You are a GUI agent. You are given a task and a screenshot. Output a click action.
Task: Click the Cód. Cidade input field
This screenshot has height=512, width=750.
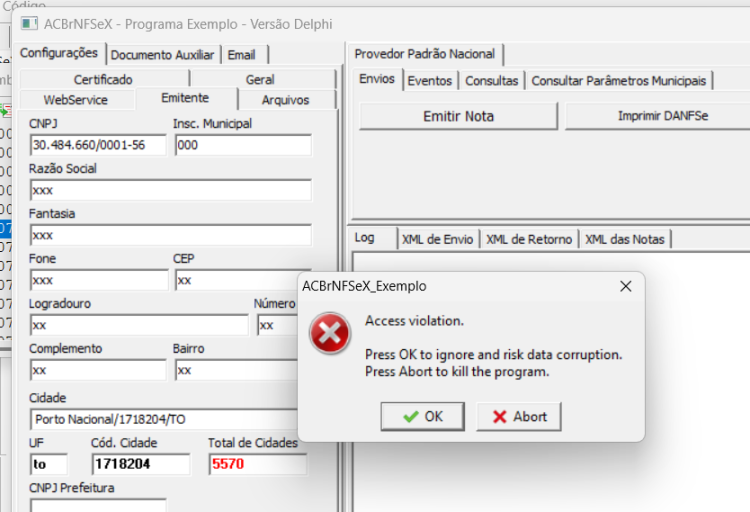tap(141, 464)
